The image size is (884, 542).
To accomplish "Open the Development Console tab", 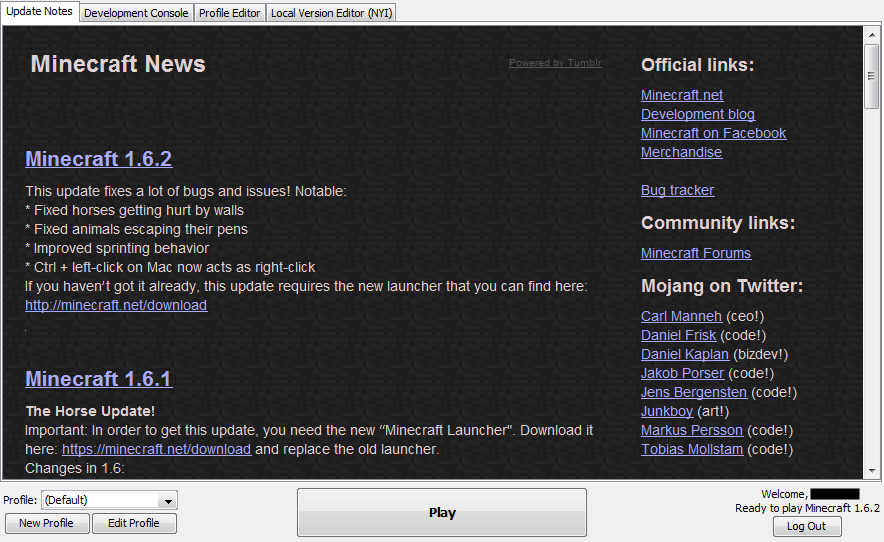I will (136, 13).
